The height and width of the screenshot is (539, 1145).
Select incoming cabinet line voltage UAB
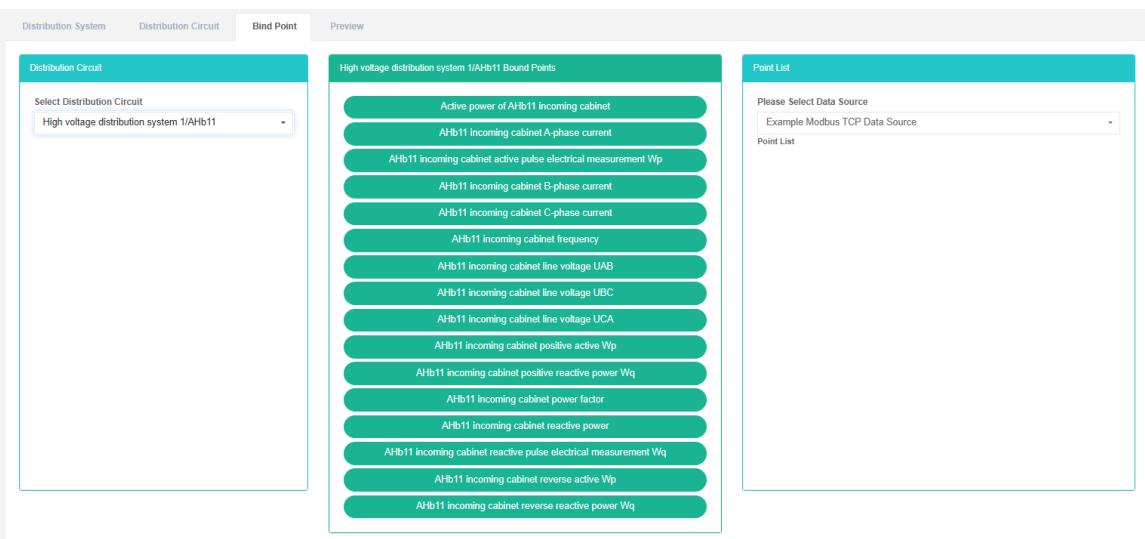coord(525,266)
